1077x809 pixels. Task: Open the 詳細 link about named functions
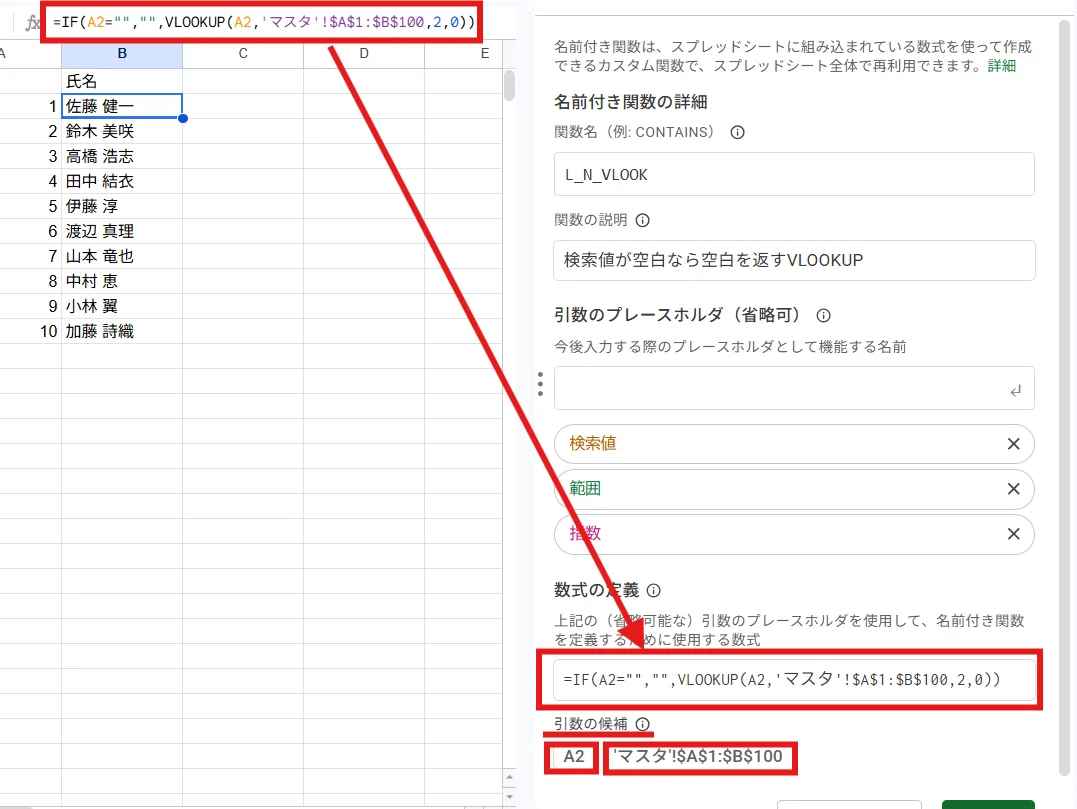pyautogui.click(x=1001, y=66)
